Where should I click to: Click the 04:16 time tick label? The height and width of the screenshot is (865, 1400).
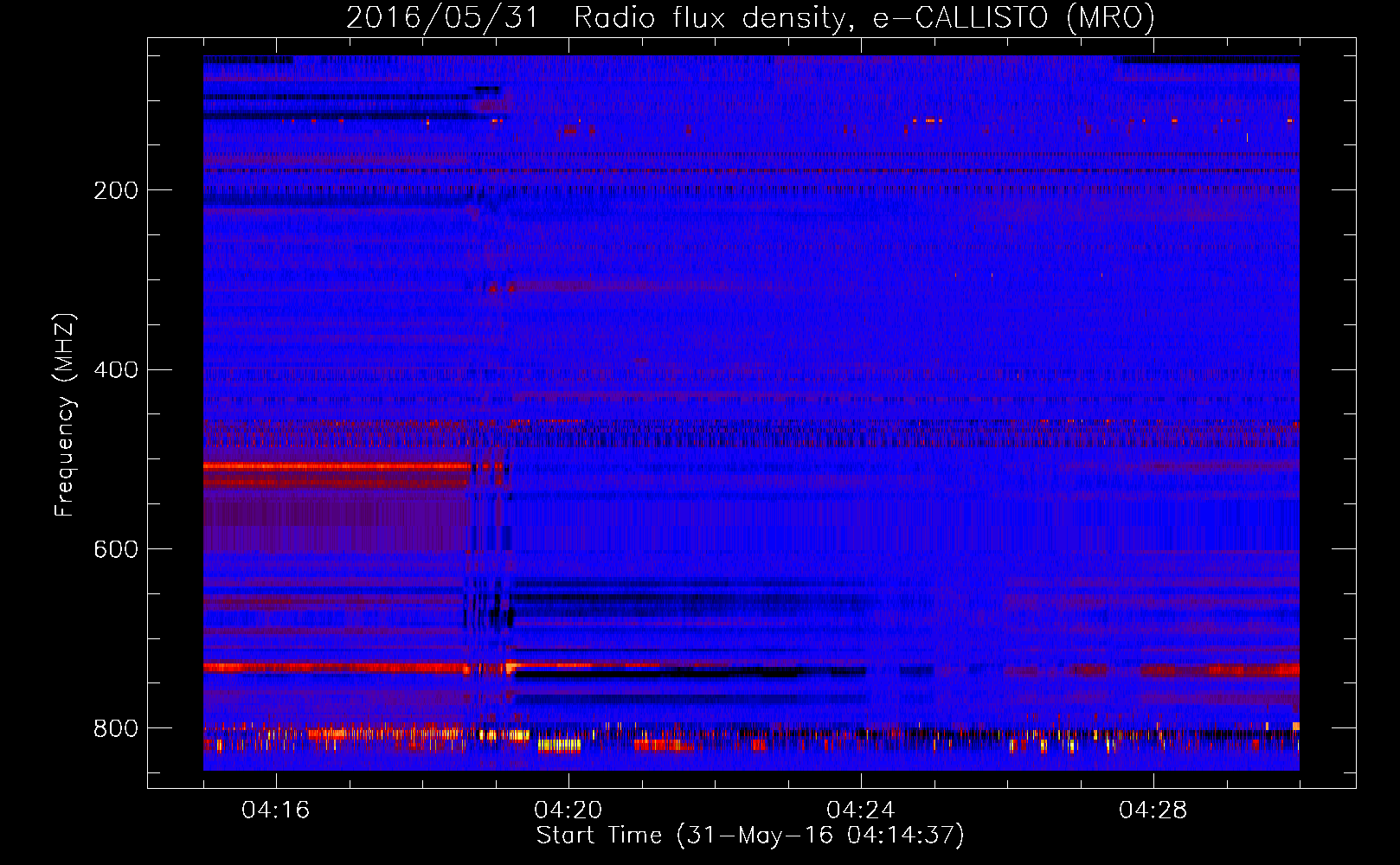point(275,811)
